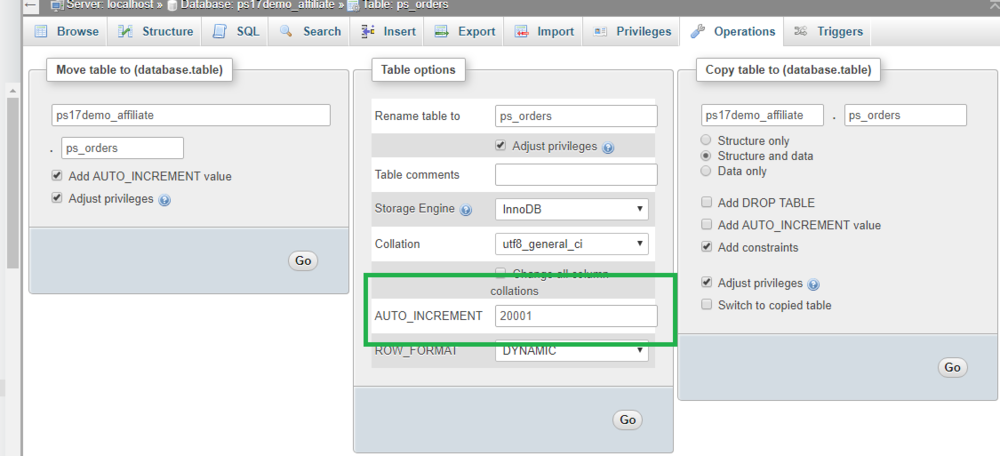Click Go in Table options panel
Image resolution: width=1000 pixels, height=456 pixels.
[628, 420]
